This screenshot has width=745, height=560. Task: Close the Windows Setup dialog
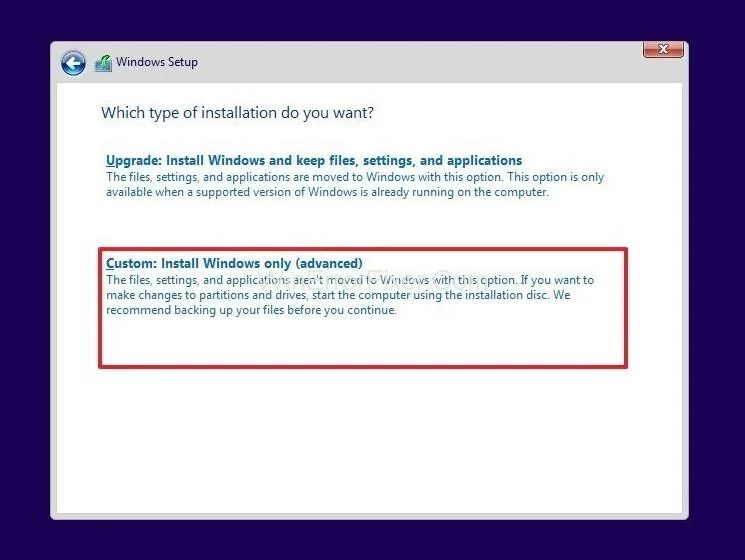[663, 49]
